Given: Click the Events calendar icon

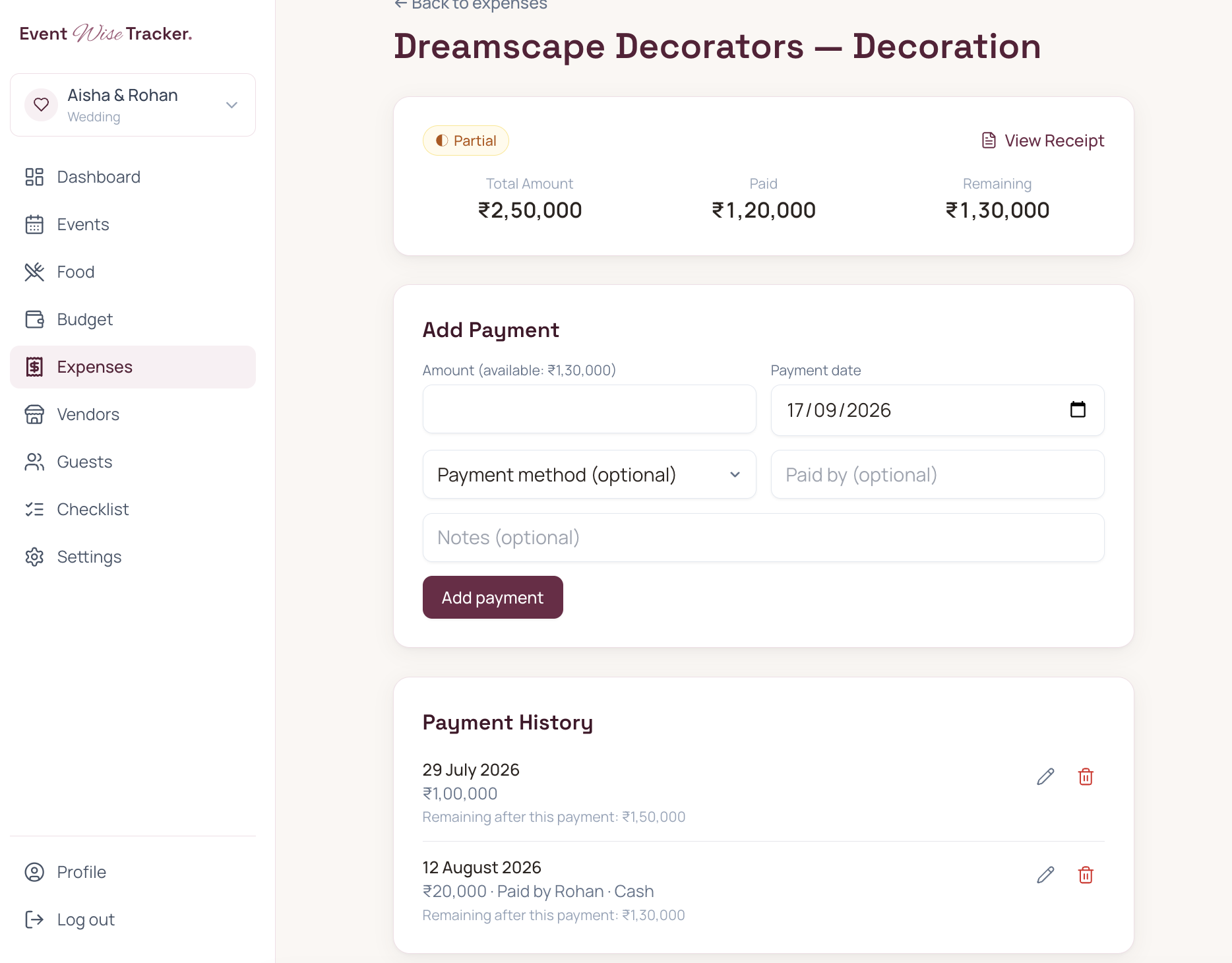Looking at the screenshot, I should tap(34, 224).
